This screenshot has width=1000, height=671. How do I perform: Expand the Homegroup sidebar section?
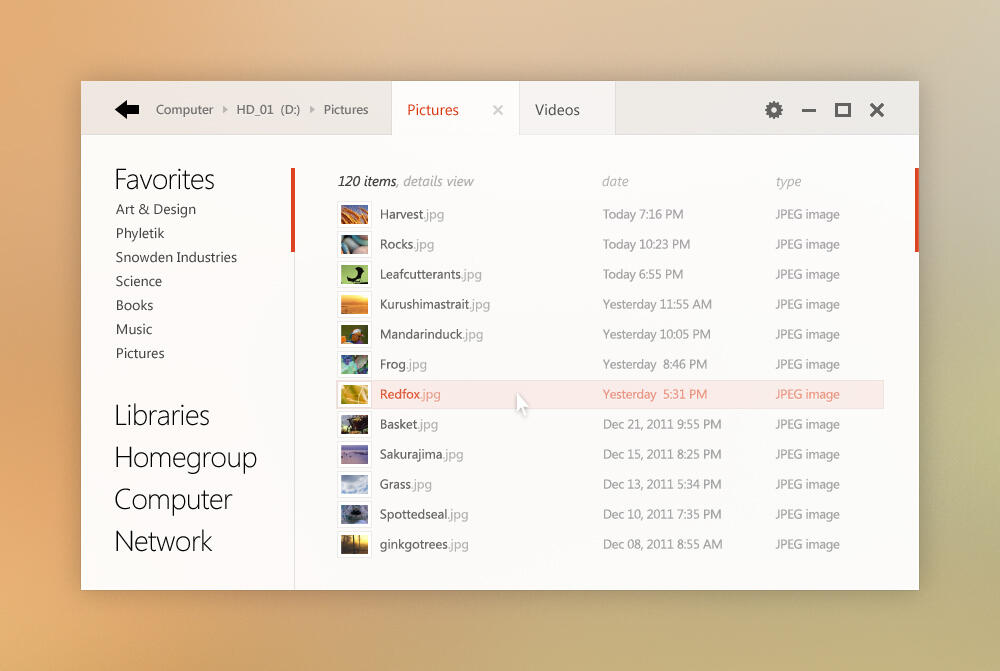click(185, 457)
